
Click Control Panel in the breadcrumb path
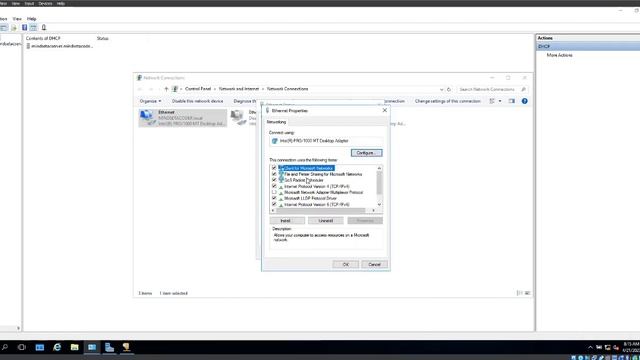[x=198, y=89]
